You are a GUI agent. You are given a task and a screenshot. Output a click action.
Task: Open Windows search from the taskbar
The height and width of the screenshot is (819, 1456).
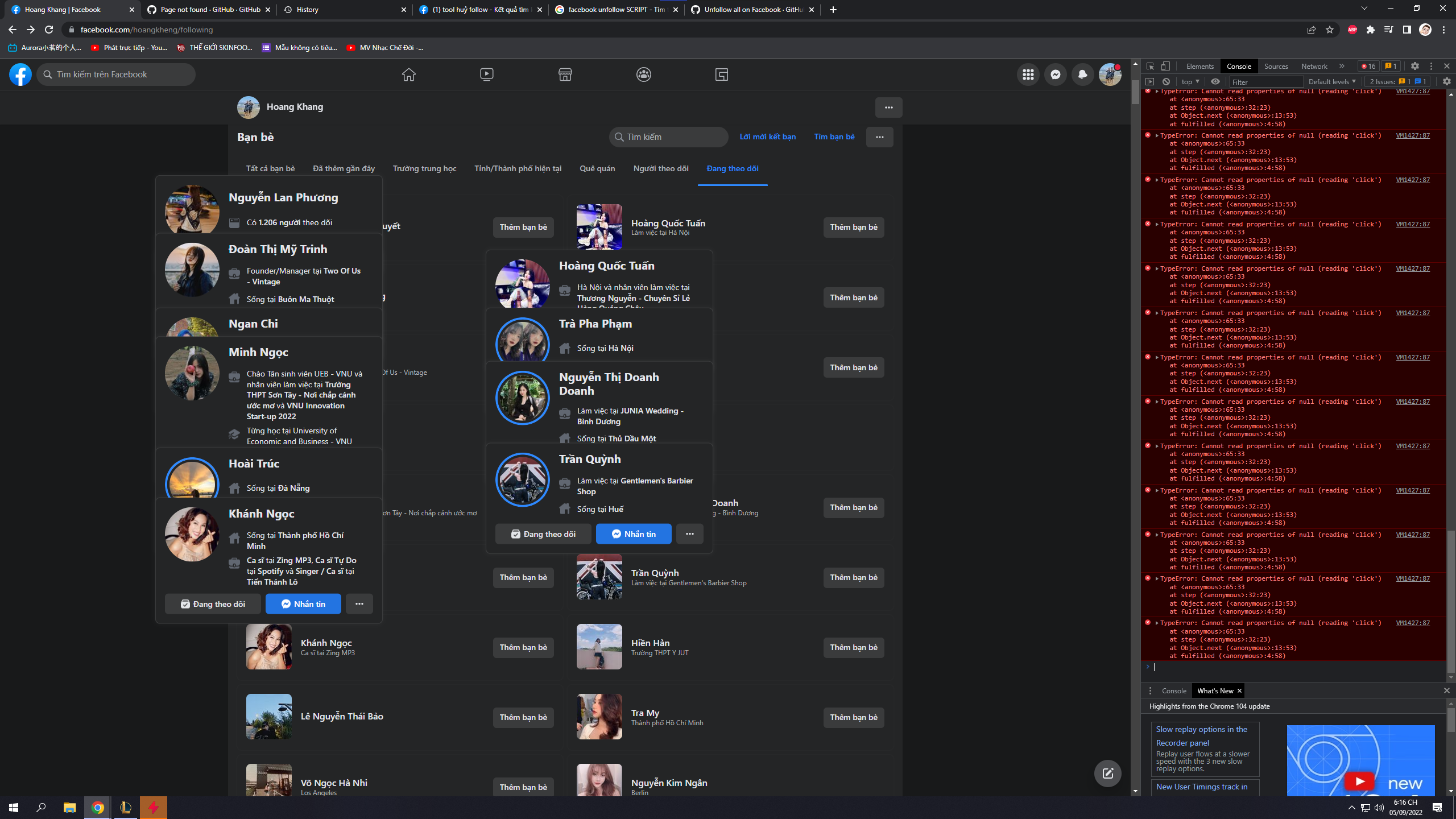click(x=41, y=808)
